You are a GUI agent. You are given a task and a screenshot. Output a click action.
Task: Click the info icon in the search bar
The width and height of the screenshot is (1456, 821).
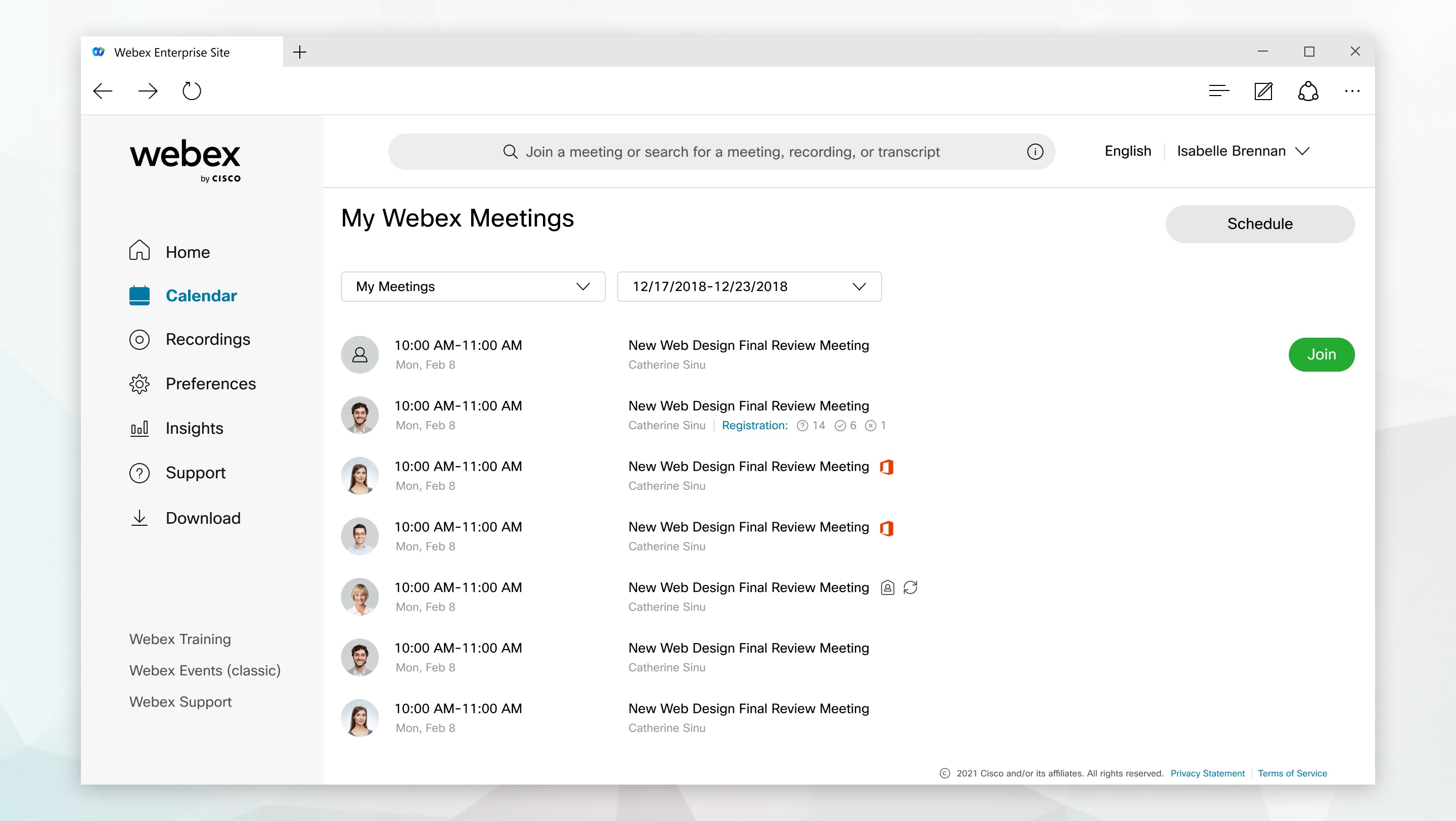[1035, 152]
